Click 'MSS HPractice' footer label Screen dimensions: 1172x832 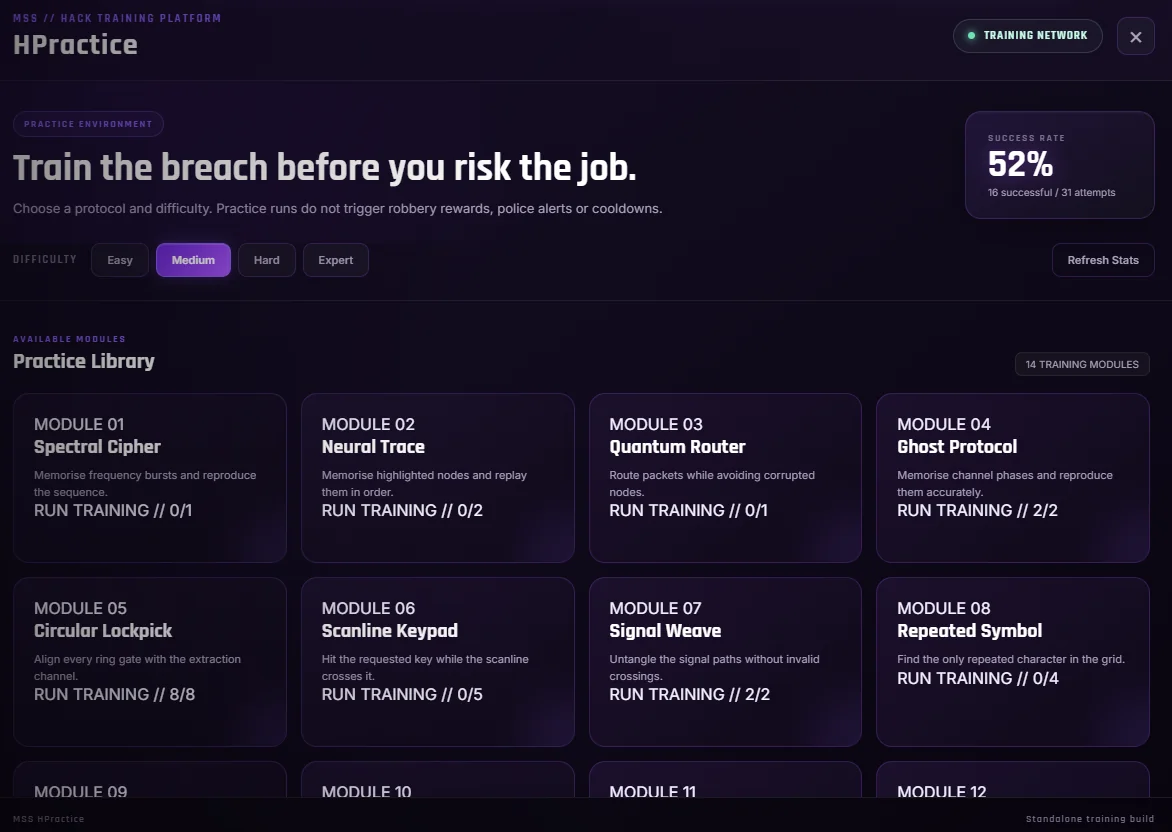coord(49,819)
